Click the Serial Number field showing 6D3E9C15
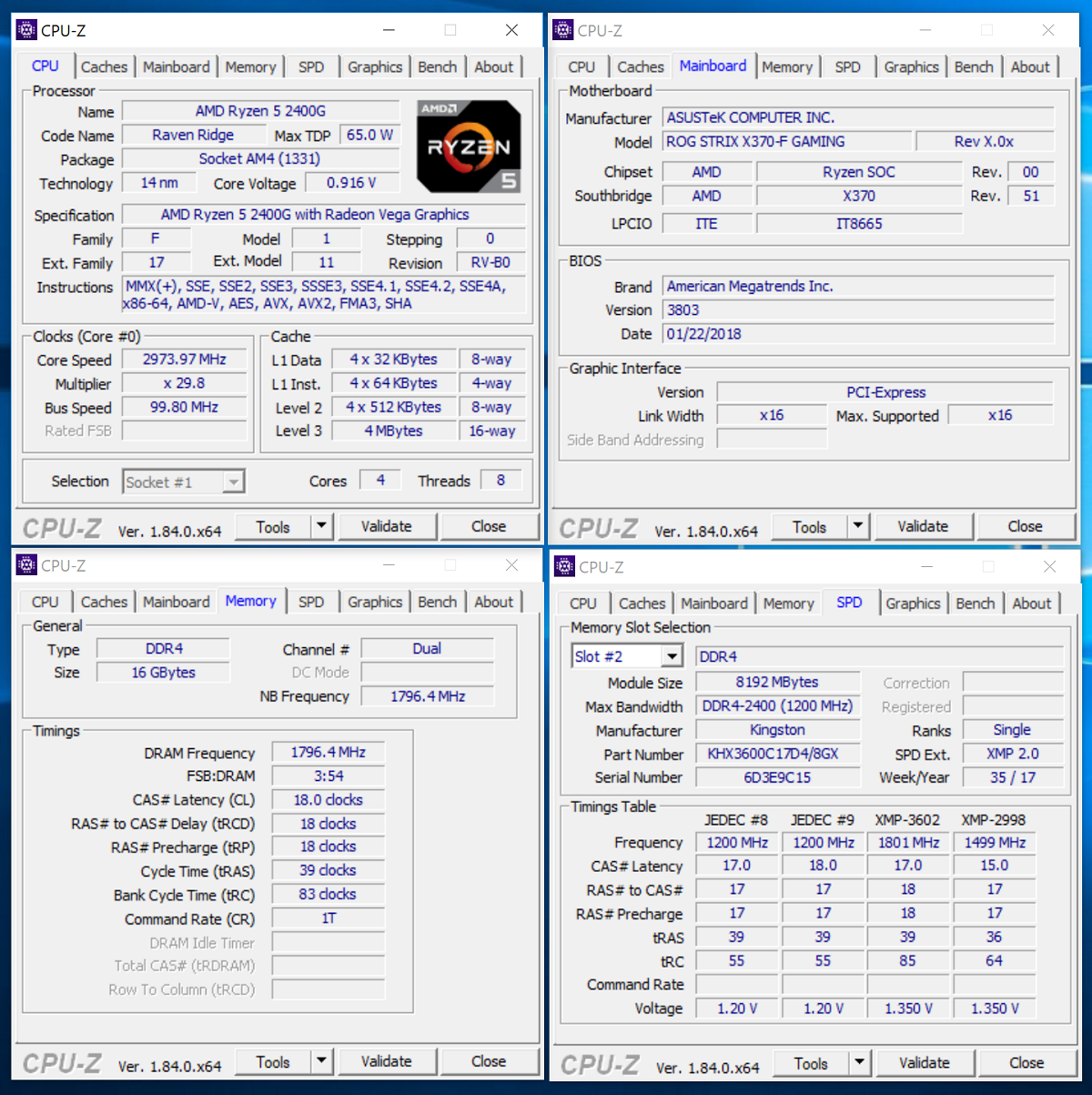This screenshot has width=1092, height=1095. pos(778,777)
